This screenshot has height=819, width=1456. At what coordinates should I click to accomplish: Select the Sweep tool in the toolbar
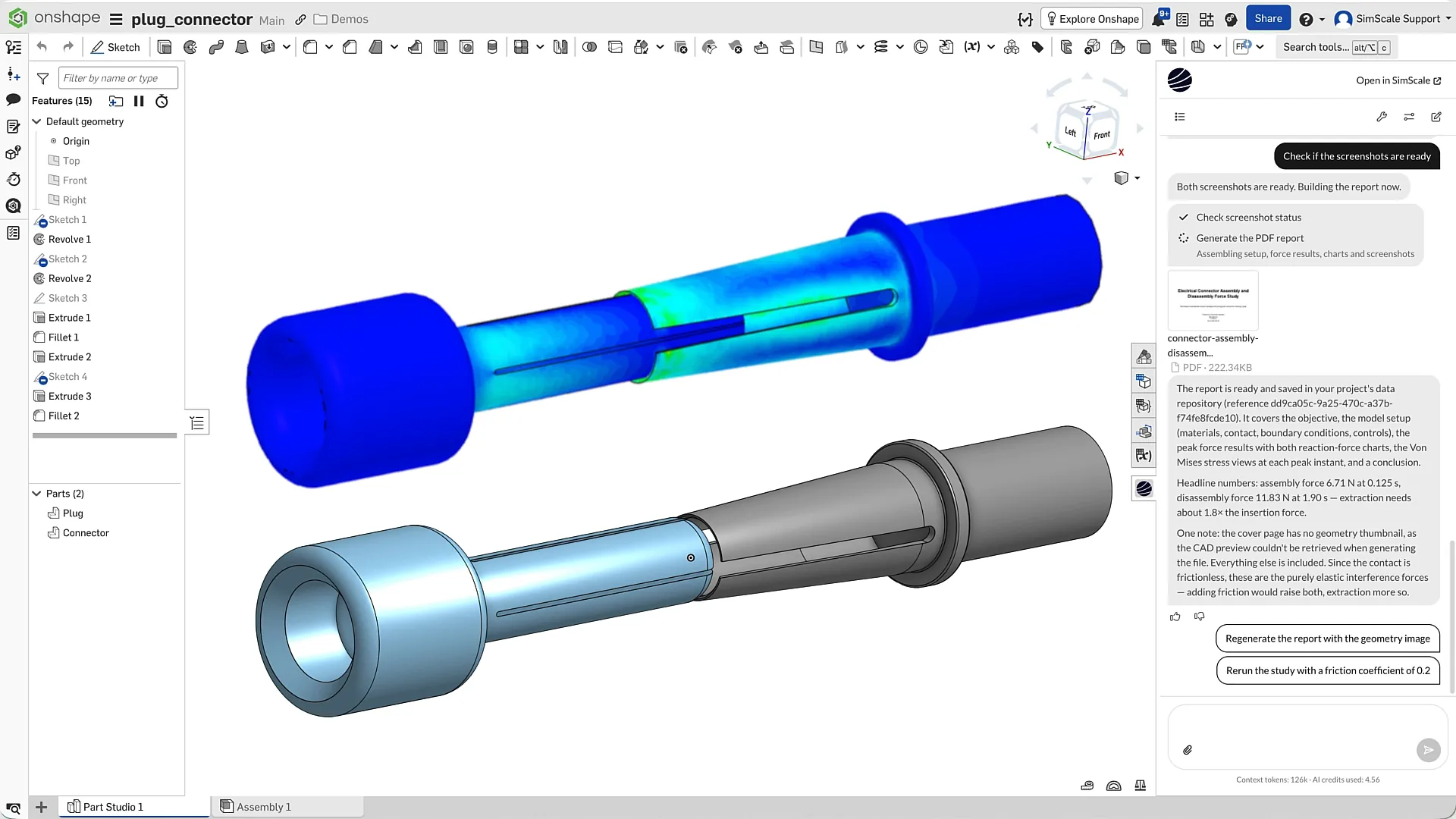(216, 47)
